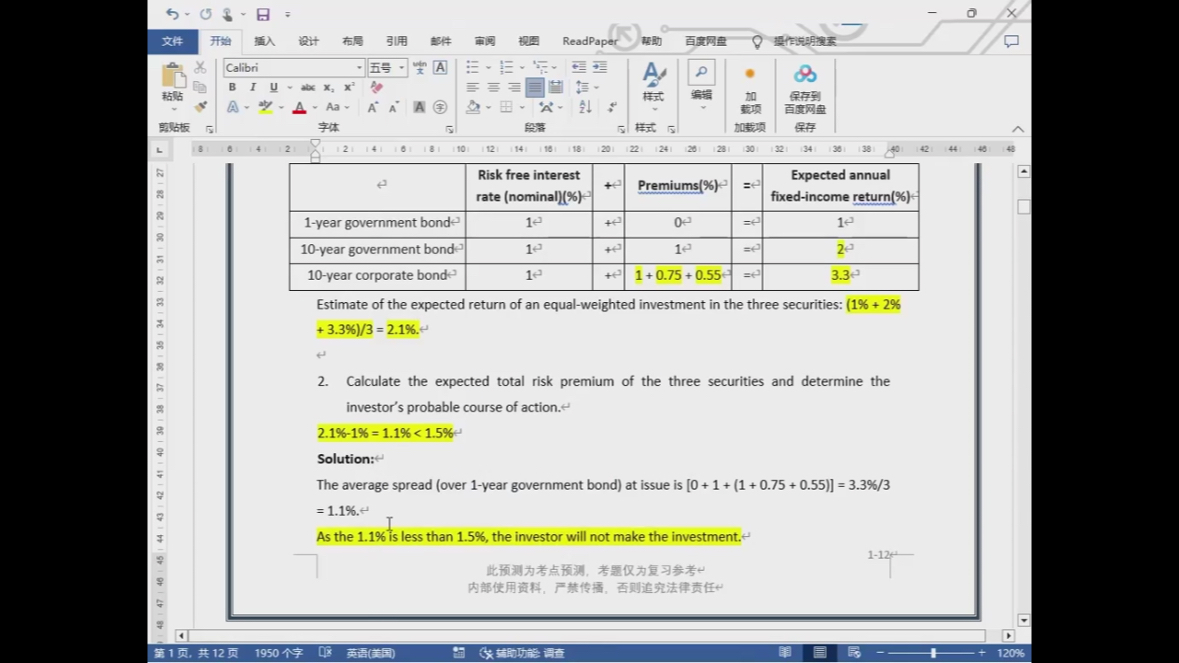Switch to the ReadPaper tab
The width and height of the screenshot is (1179, 663).
pos(590,41)
